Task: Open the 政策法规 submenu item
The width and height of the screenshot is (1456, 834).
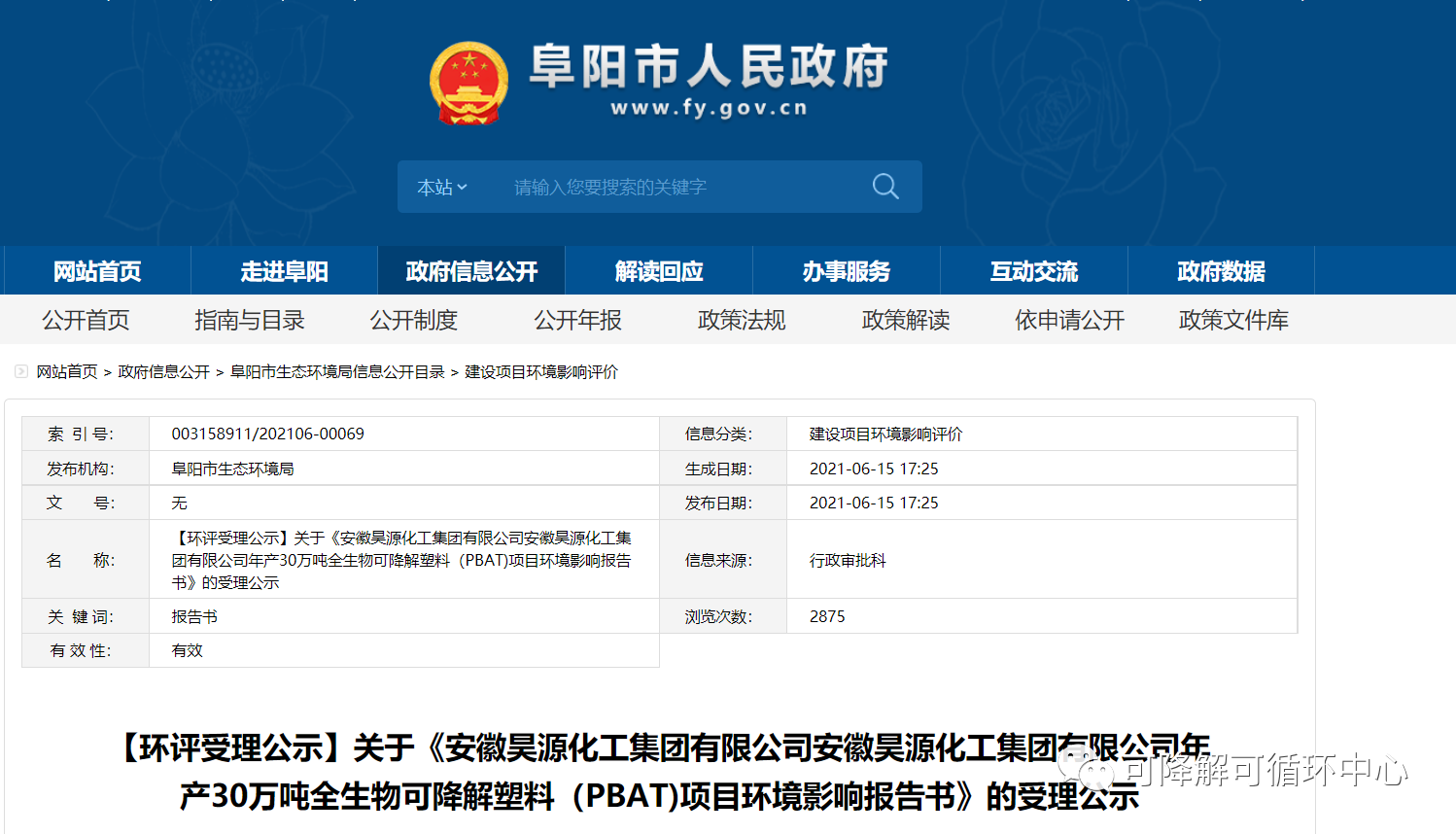Action: [x=742, y=320]
